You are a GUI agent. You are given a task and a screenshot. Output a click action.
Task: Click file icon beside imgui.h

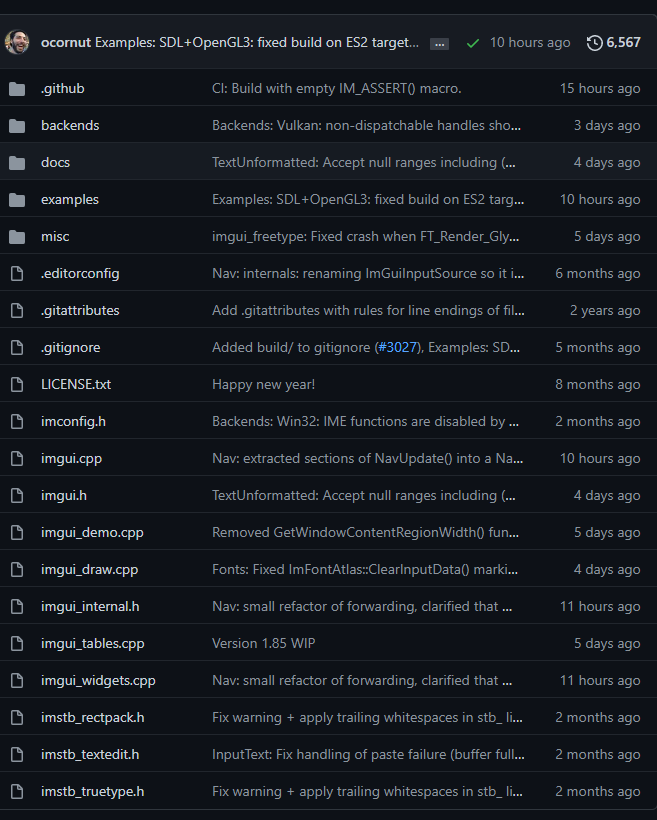click(x=17, y=496)
